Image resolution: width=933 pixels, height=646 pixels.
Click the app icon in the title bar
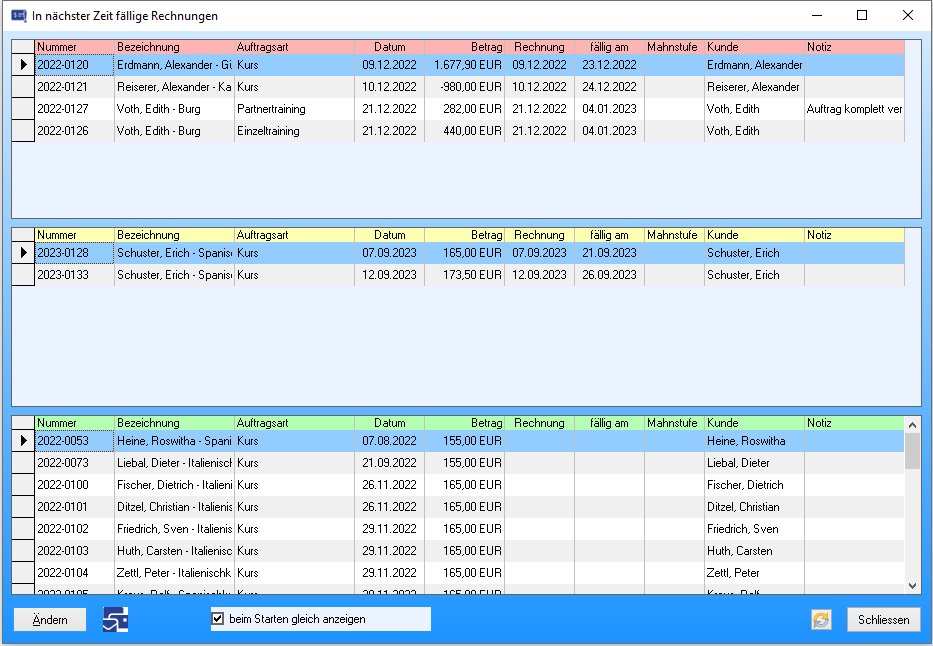coord(18,16)
